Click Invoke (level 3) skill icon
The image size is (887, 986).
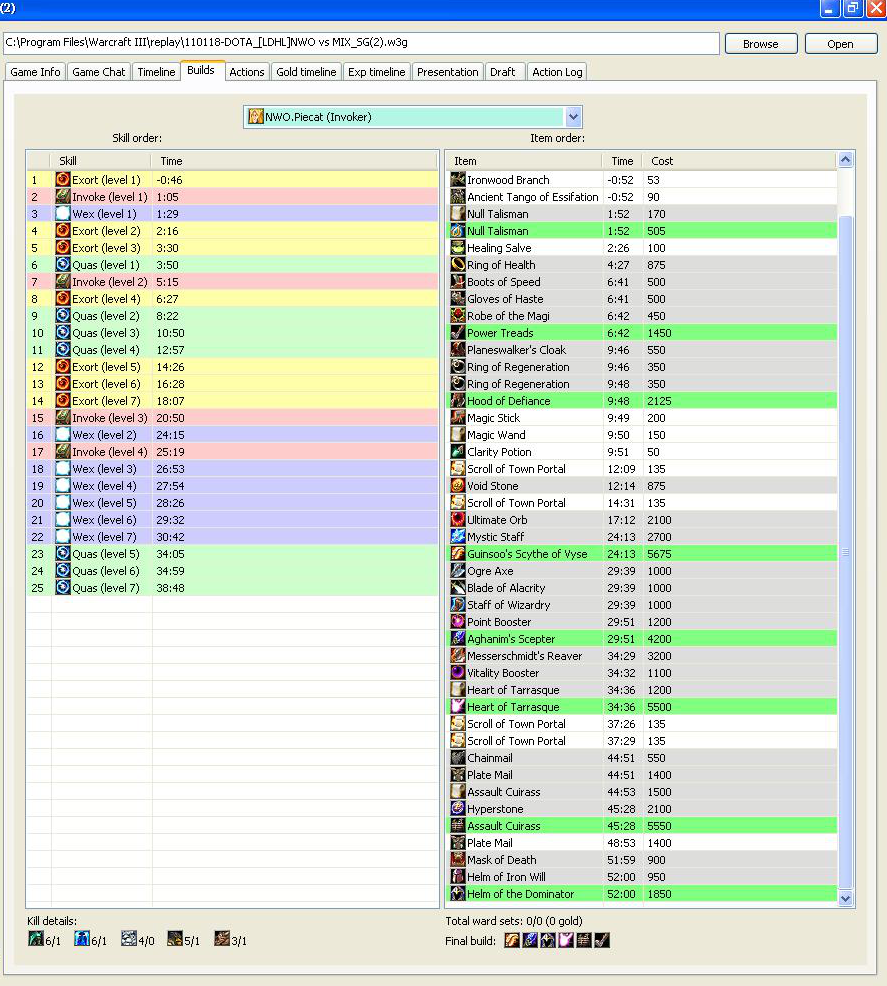(x=62, y=418)
